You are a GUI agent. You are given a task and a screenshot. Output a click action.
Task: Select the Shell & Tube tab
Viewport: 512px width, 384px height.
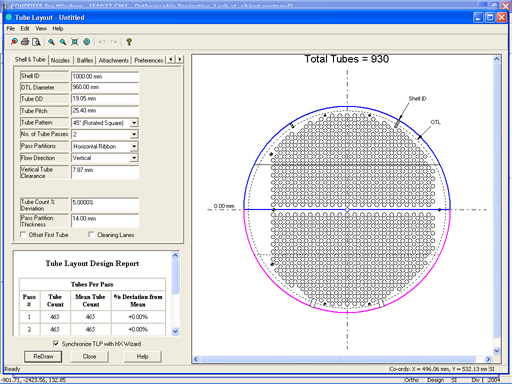[x=30, y=59]
